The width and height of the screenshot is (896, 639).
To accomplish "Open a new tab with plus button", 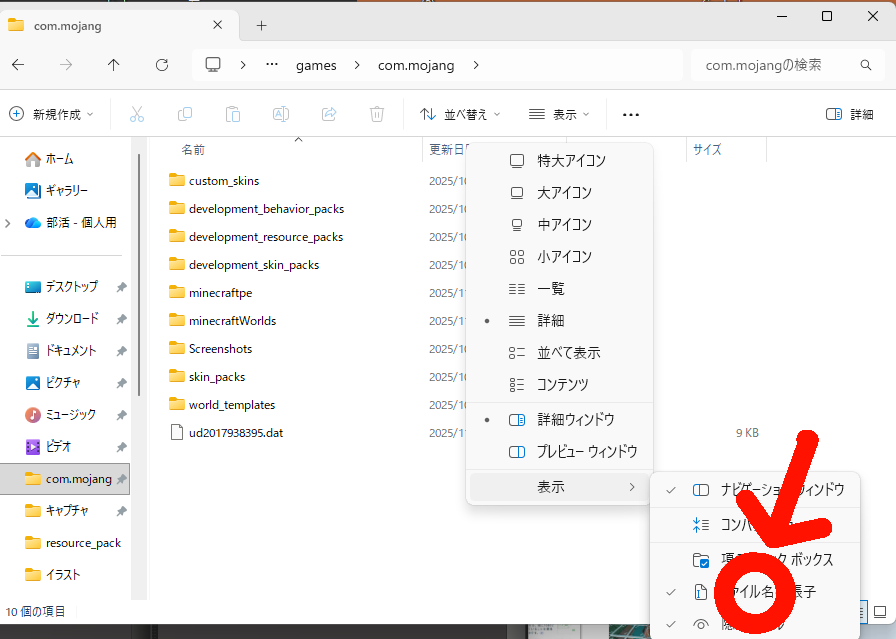I will point(261,25).
